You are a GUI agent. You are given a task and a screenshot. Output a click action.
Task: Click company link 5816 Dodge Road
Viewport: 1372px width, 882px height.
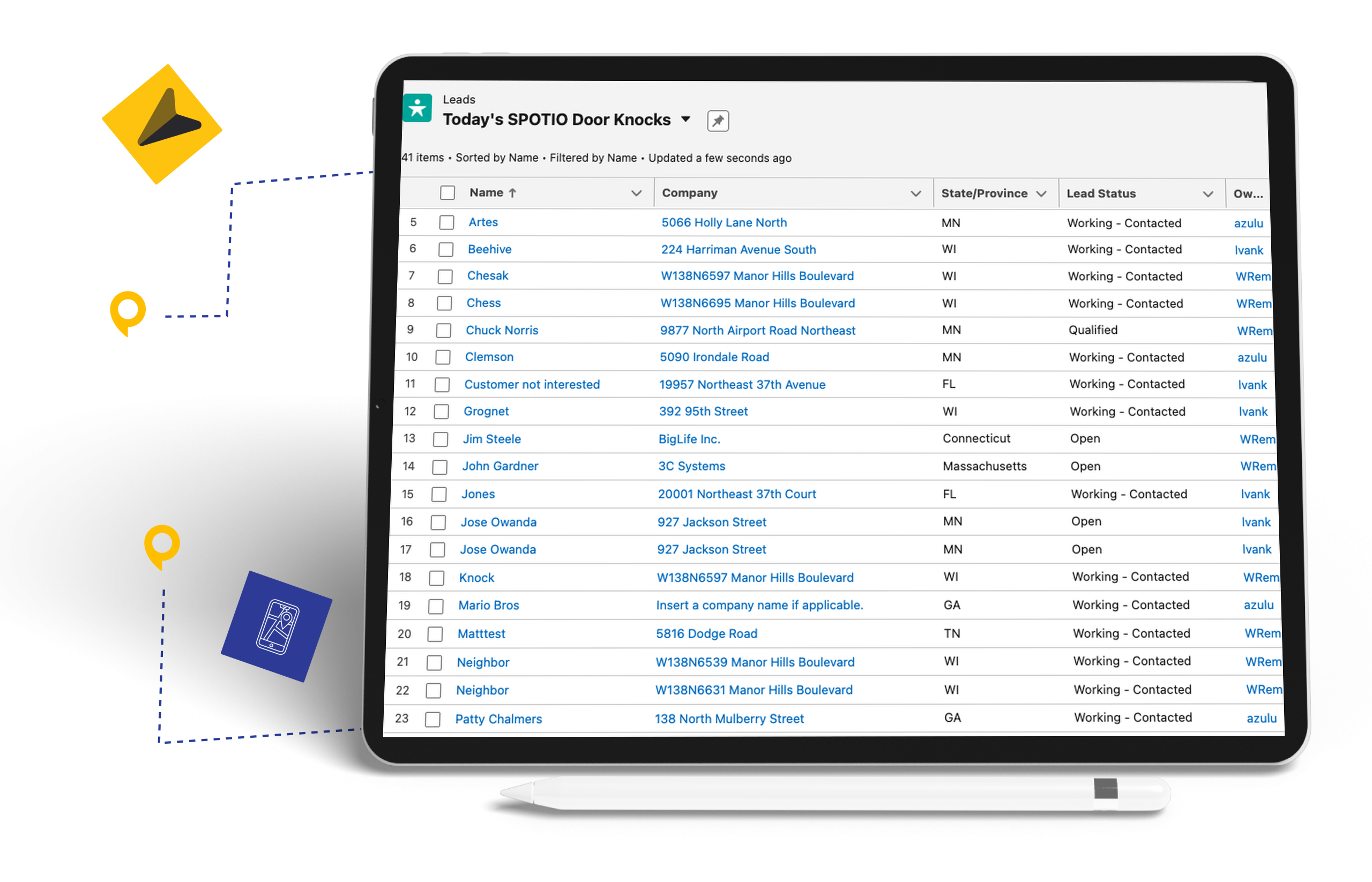pyautogui.click(x=706, y=634)
